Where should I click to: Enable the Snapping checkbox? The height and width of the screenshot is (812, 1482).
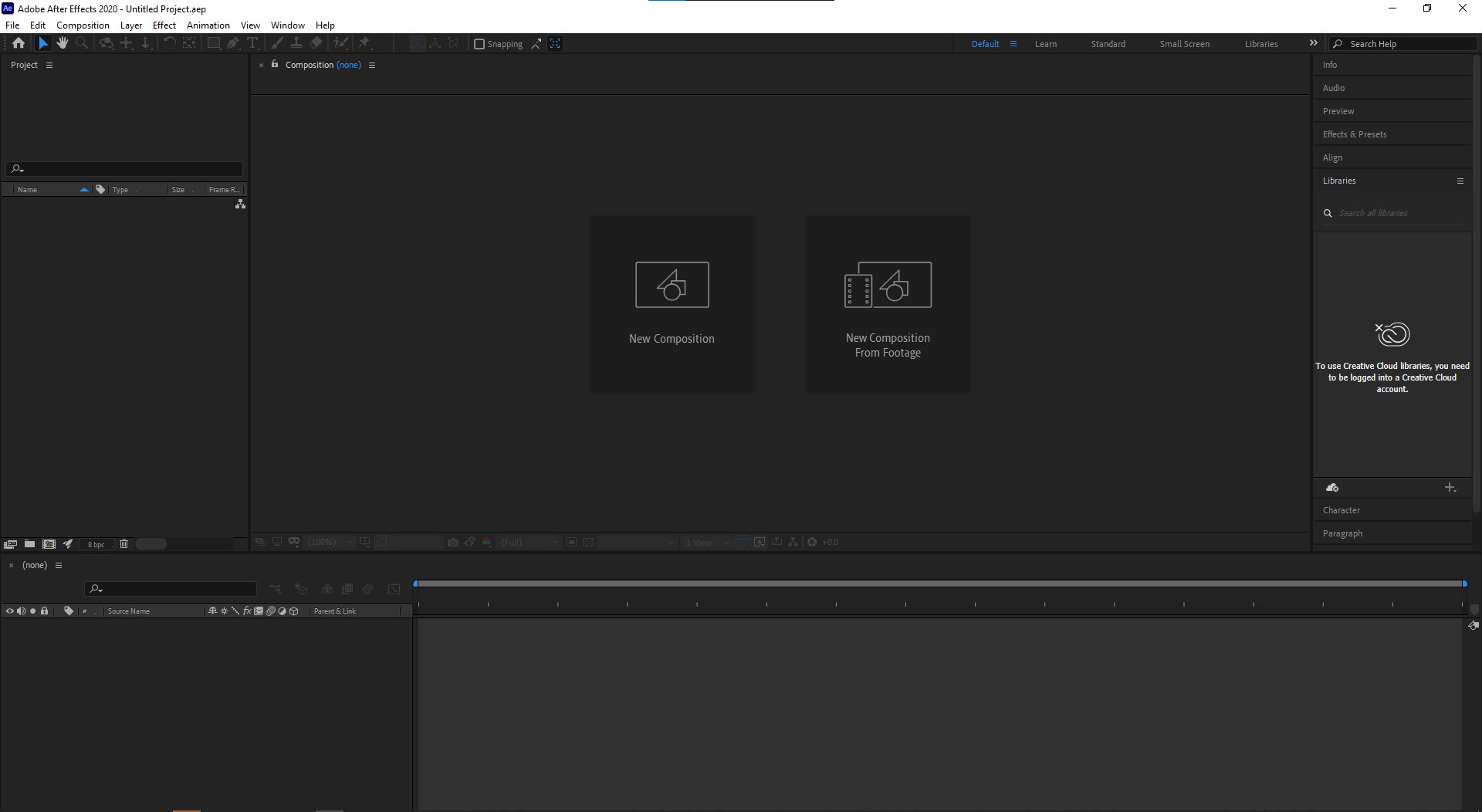(x=479, y=44)
